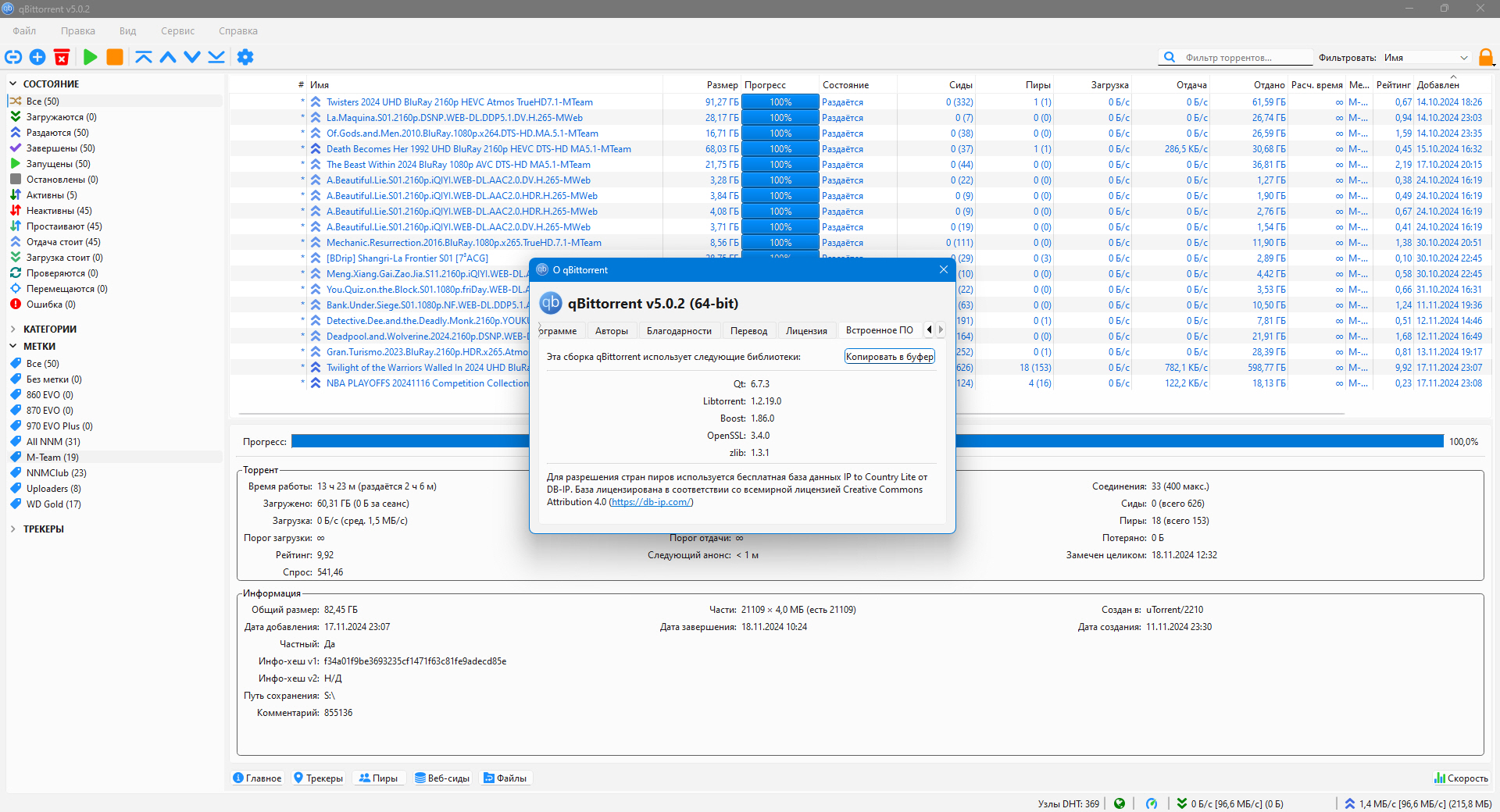The image size is (1500, 812).
Task: Select Остановлены (0) filter
Action: [x=115, y=180]
